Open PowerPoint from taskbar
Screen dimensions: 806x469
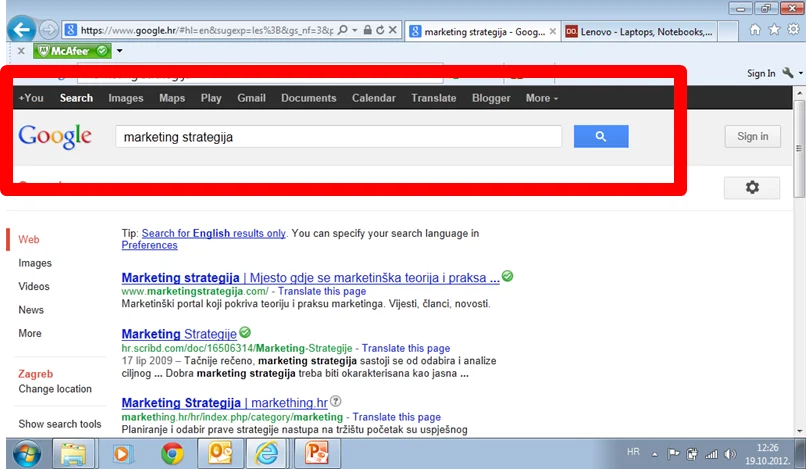(317, 454)
